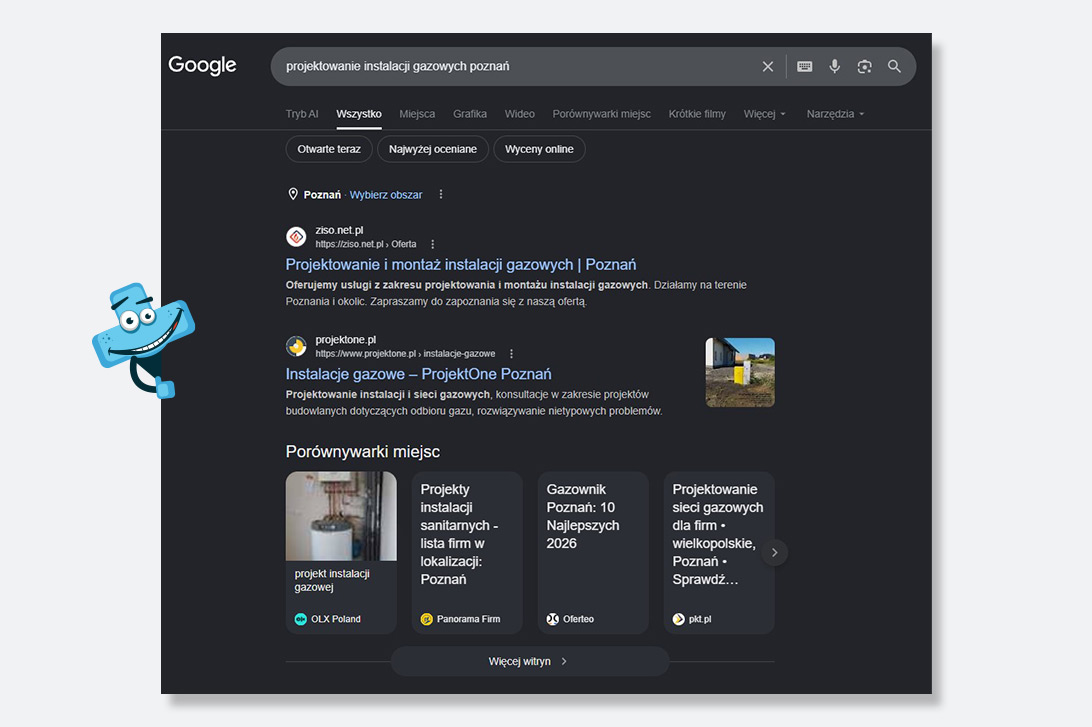Click ziso.net.pl Oferta URL breadcrumb
This screenshot has height=727, width=1092.
pyautogui.click(x=366, y=244)
